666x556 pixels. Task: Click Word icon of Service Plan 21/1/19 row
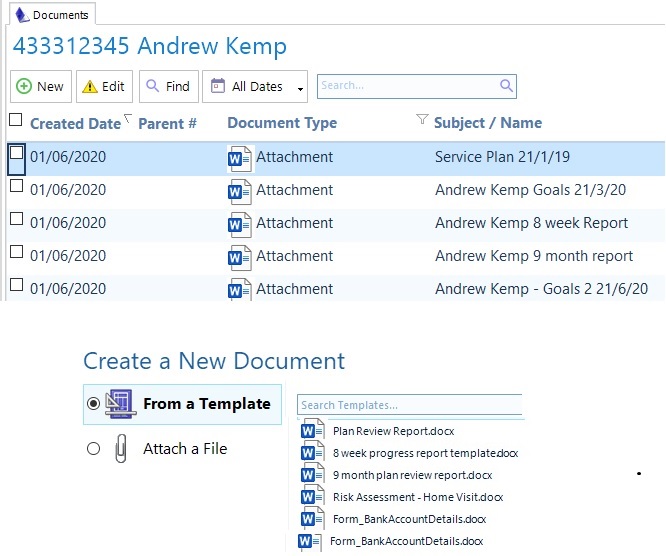tap(240, 158)
